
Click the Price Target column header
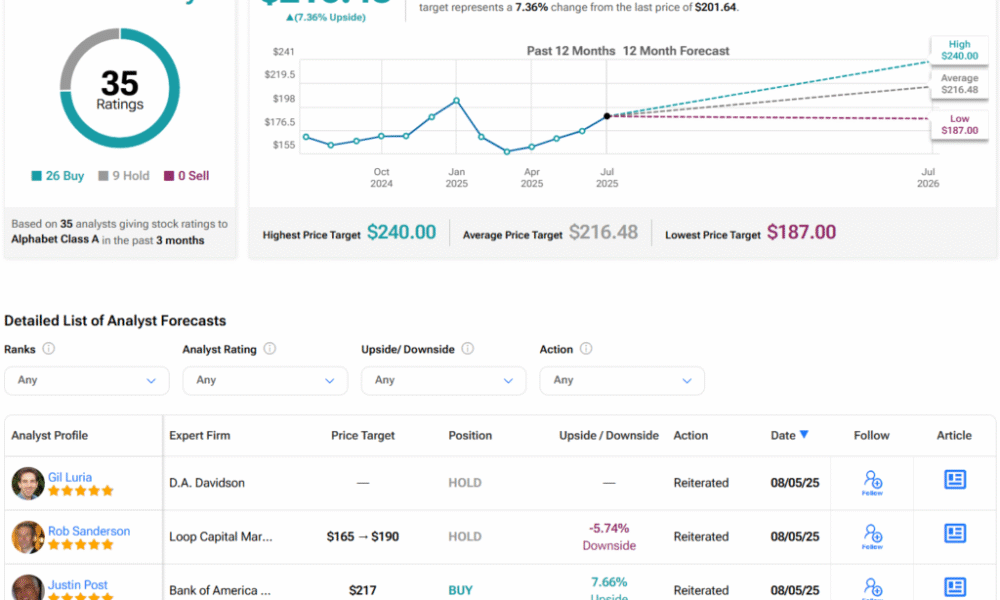point(363,435)
